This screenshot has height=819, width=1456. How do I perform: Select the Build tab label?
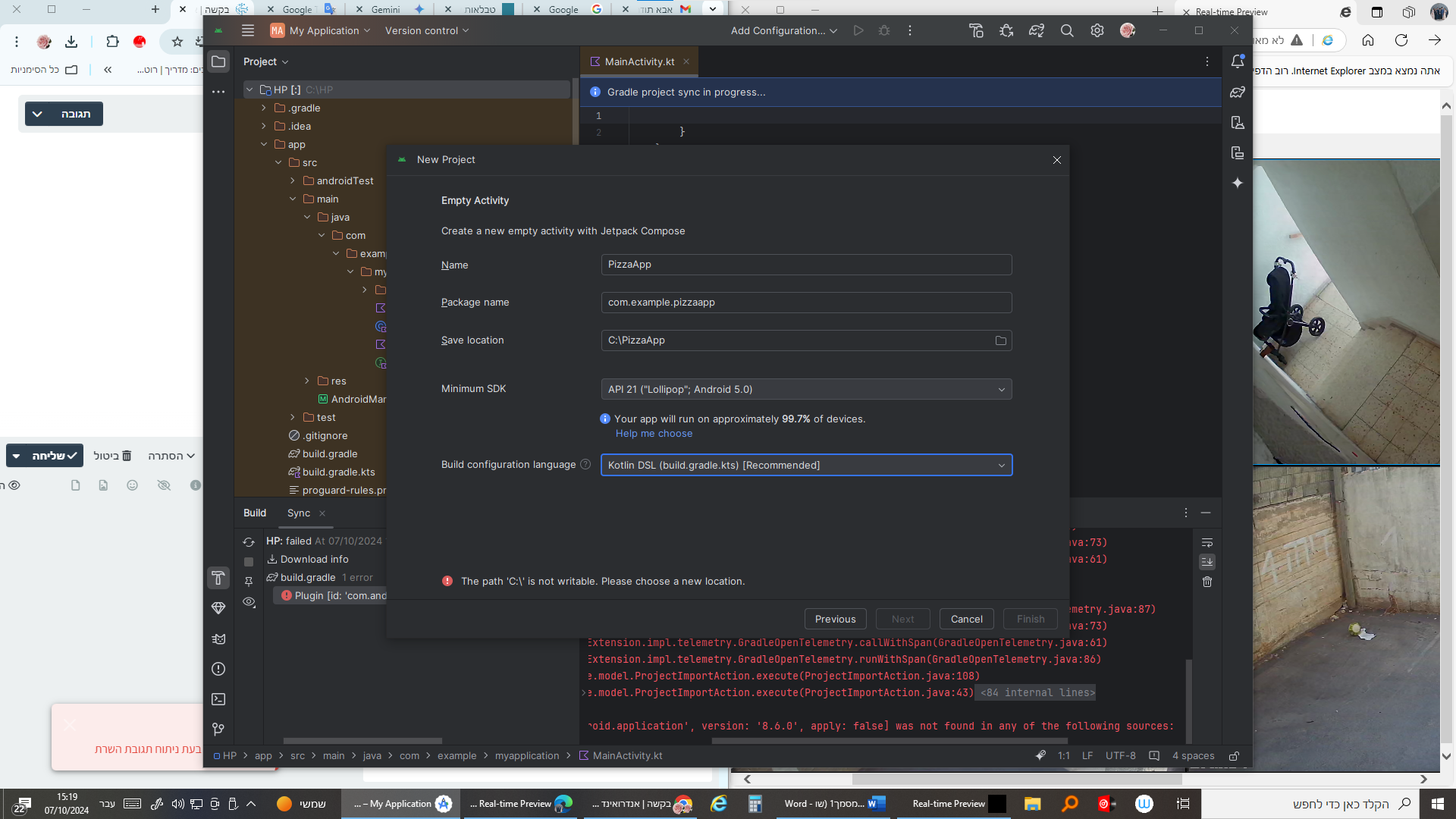255,513
